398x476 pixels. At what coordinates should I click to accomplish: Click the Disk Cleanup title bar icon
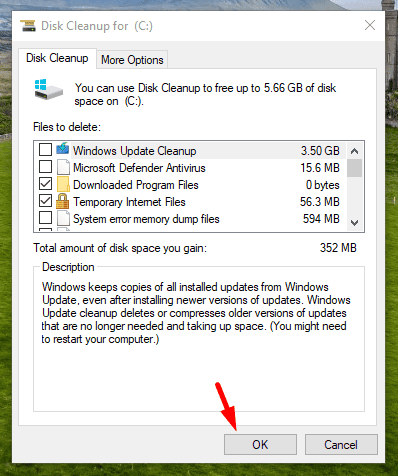[28, 26]
